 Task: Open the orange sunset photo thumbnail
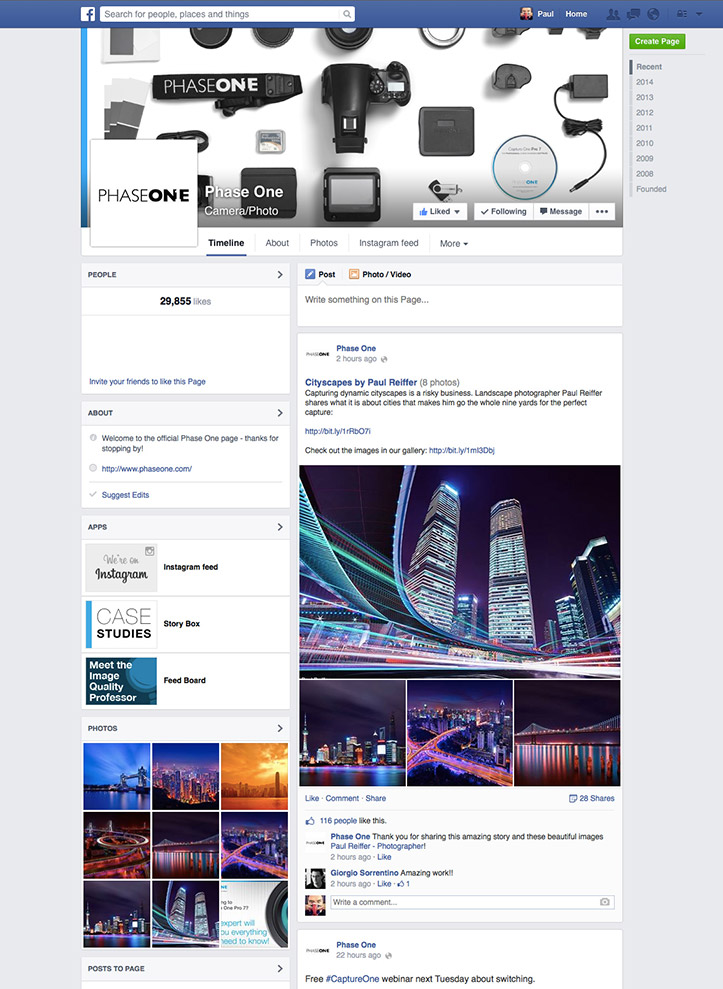point(254,776)
